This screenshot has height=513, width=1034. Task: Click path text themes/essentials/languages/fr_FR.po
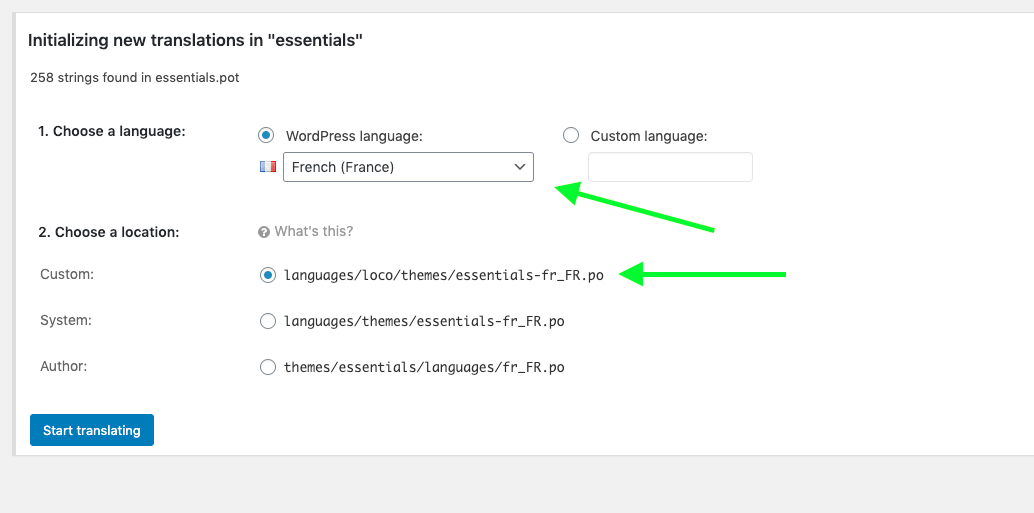[424, 367]
